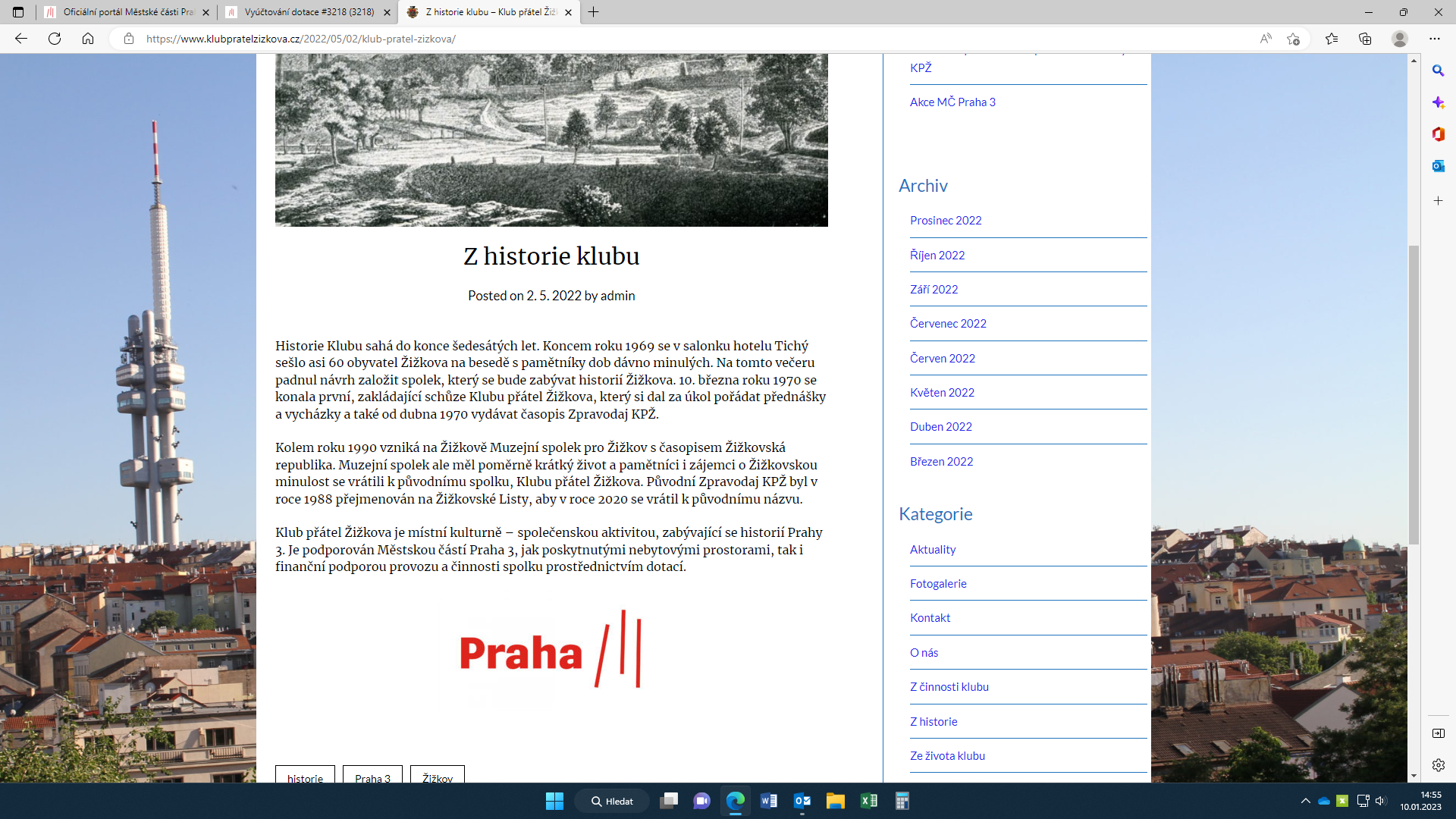Show hidden system tray icons chevron
Screen dimensions: 1456x819
coord(1305,801)
